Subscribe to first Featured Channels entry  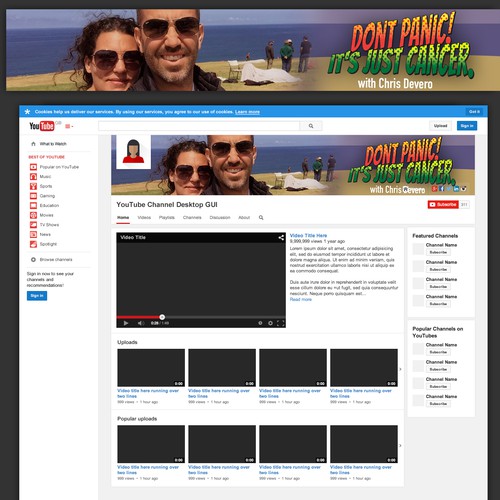coord(438,252)
